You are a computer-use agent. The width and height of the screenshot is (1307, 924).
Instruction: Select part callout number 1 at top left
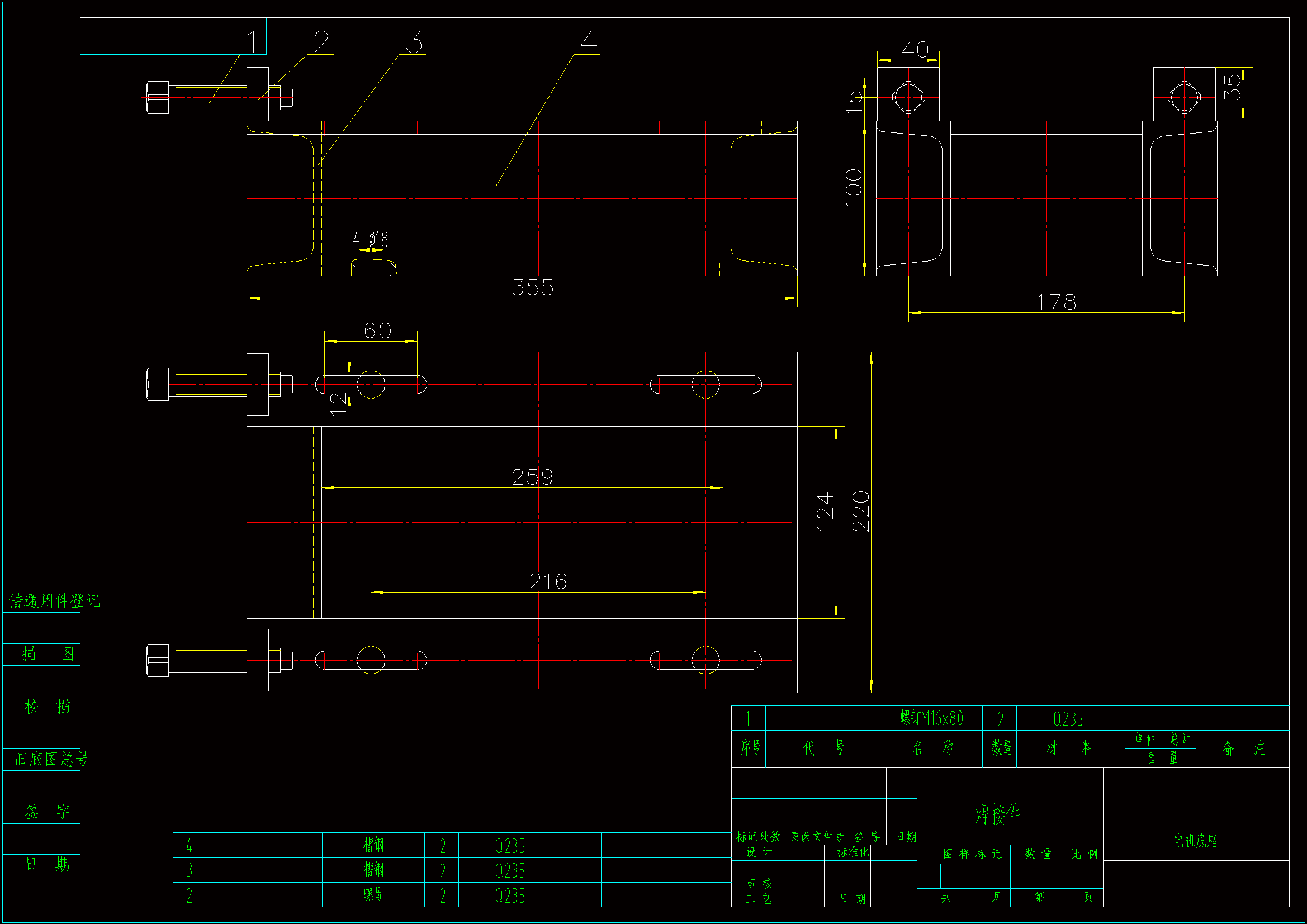point(253,42)
